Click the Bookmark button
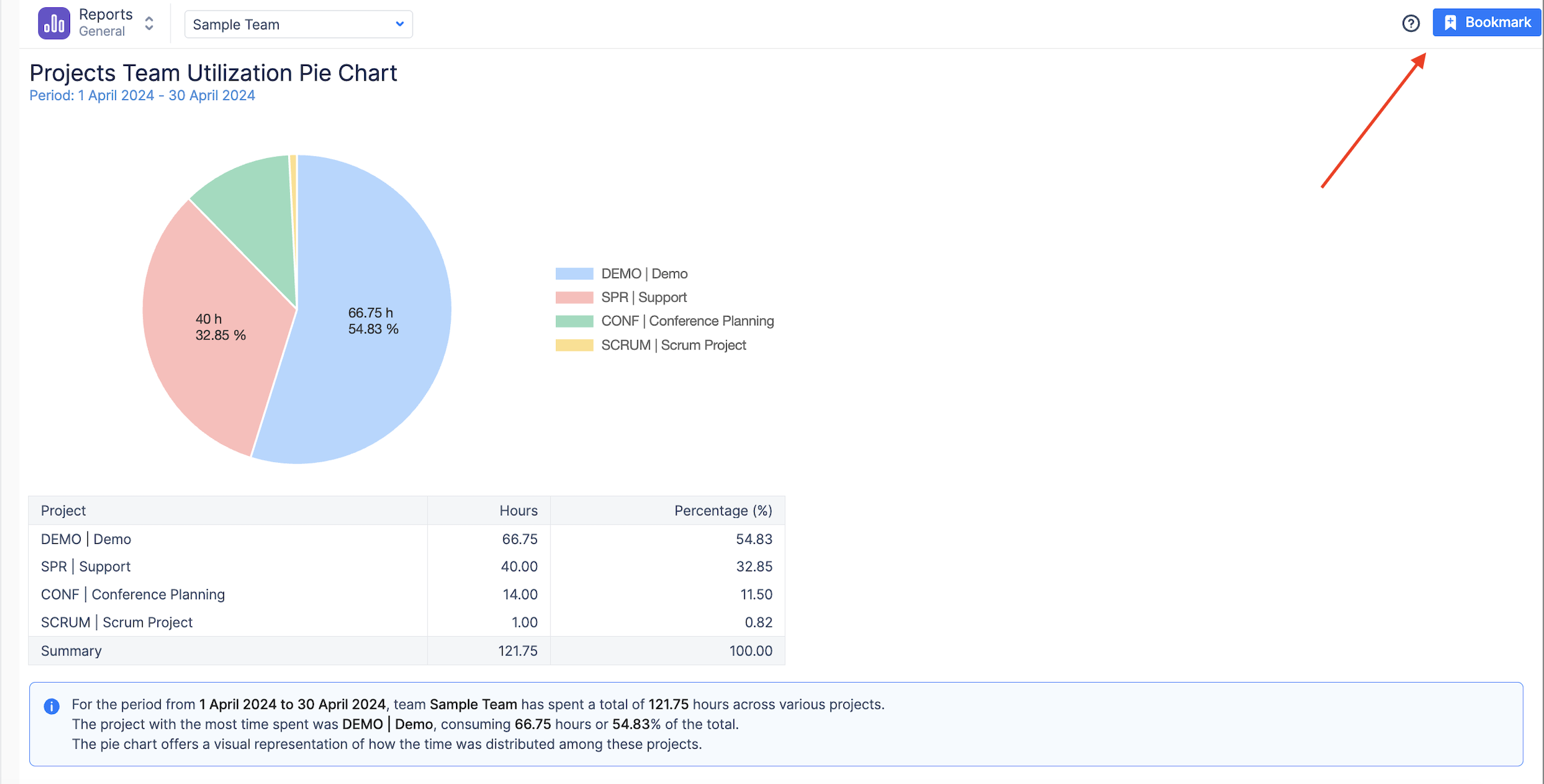 (x=1487, y=23)
